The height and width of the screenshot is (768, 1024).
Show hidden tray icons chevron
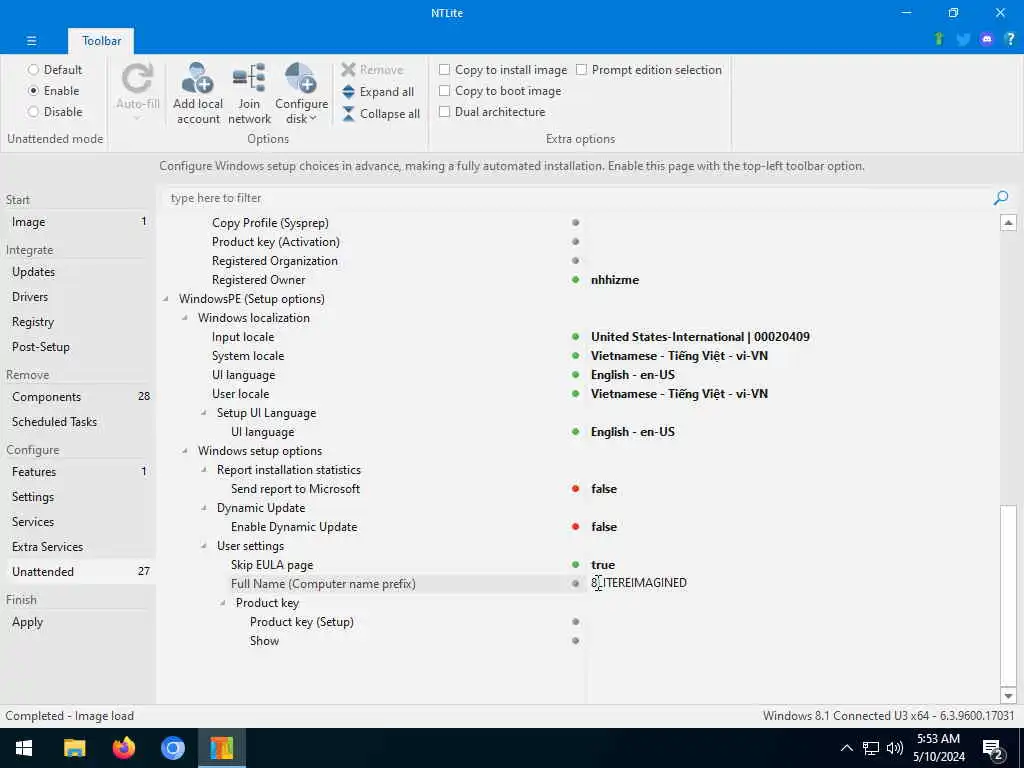(x=846, y=748)
